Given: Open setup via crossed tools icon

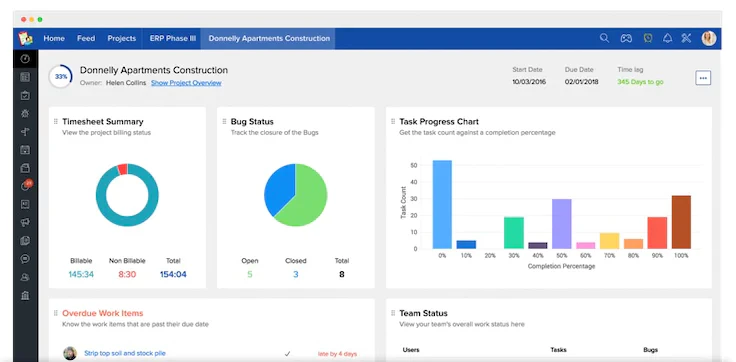Looking at the screenshot, I should coord(686,39).
